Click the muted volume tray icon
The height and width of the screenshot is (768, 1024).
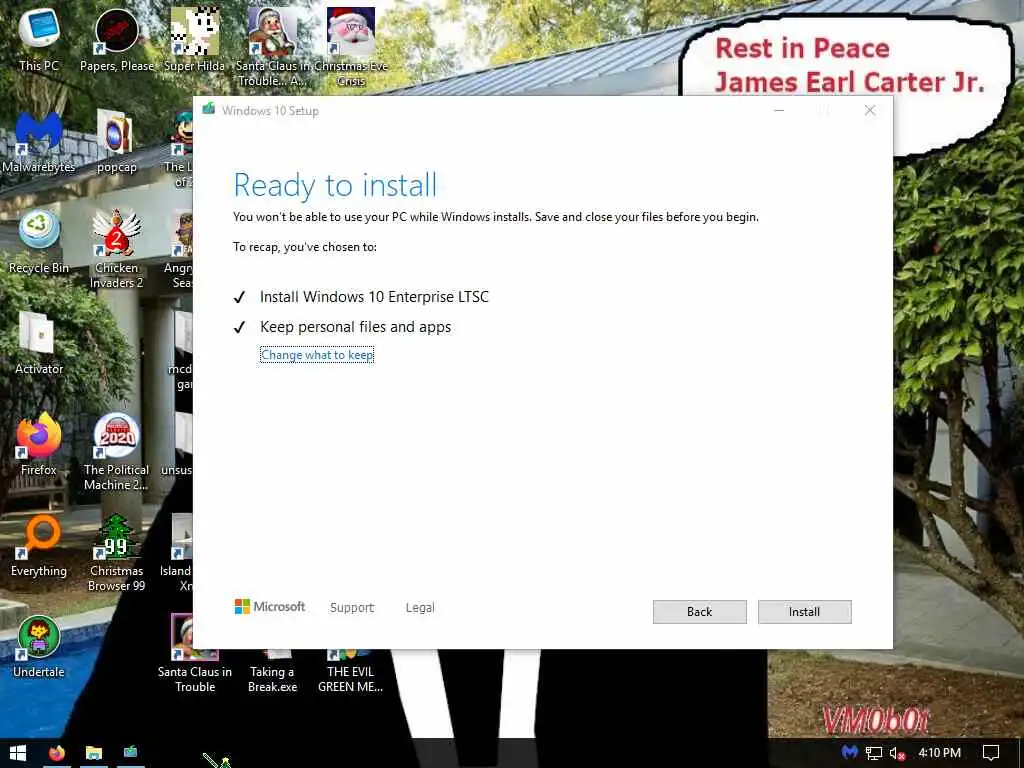pyautogui.click(x=897, y=754)
